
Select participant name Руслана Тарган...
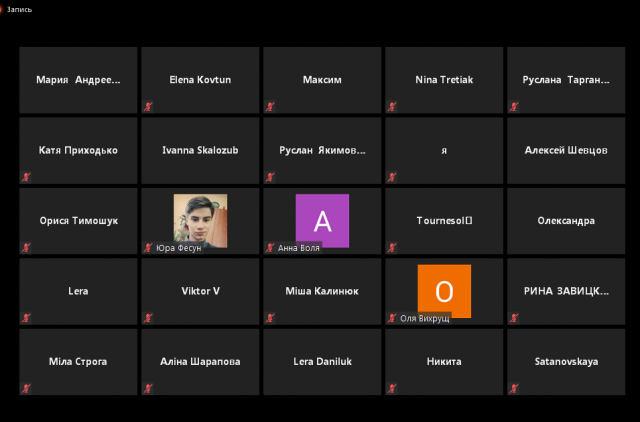pos(566,80)
